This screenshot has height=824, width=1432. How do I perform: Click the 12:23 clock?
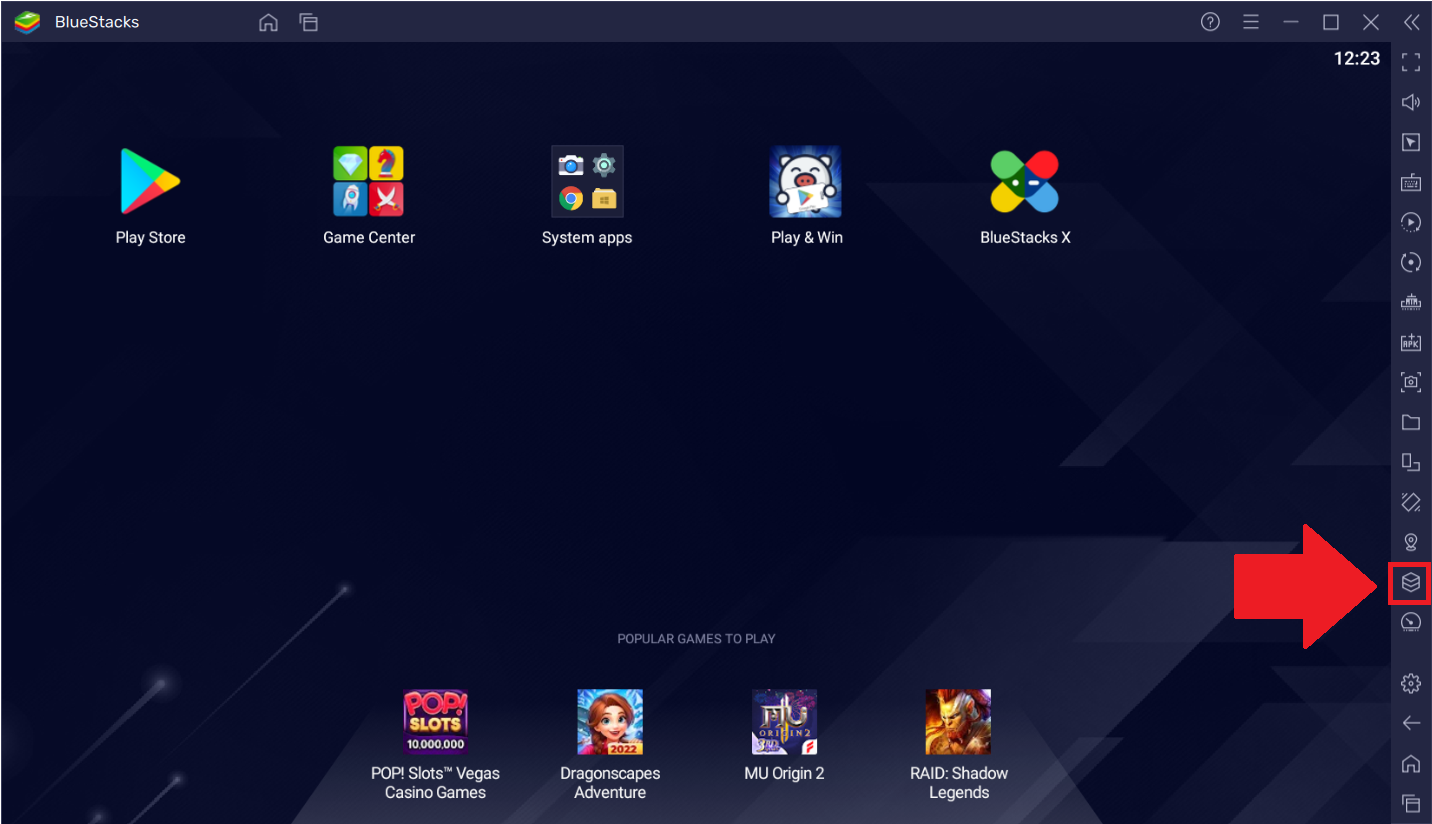pos(1357,59)
